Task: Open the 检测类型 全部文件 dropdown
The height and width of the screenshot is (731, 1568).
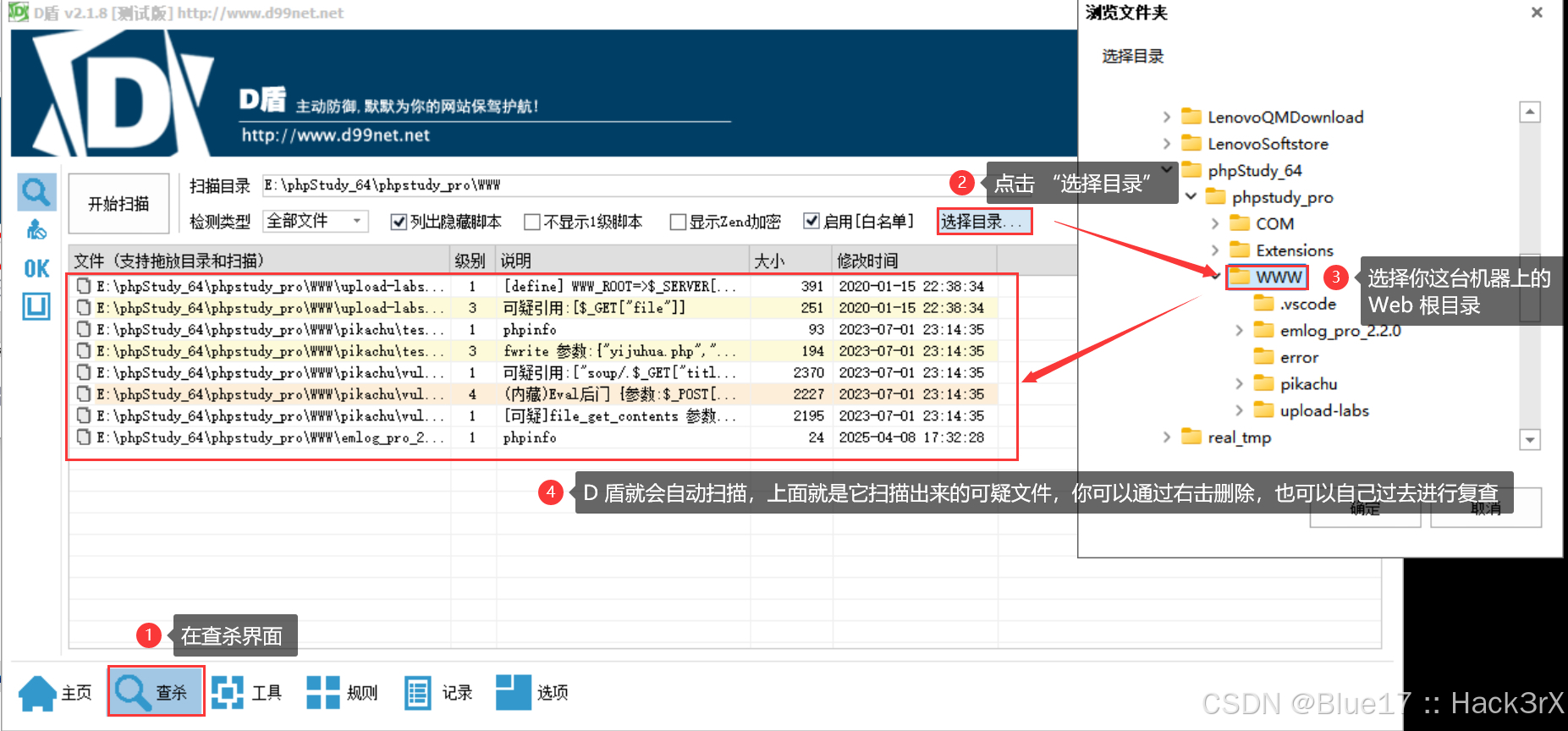Action: point(315,222)
